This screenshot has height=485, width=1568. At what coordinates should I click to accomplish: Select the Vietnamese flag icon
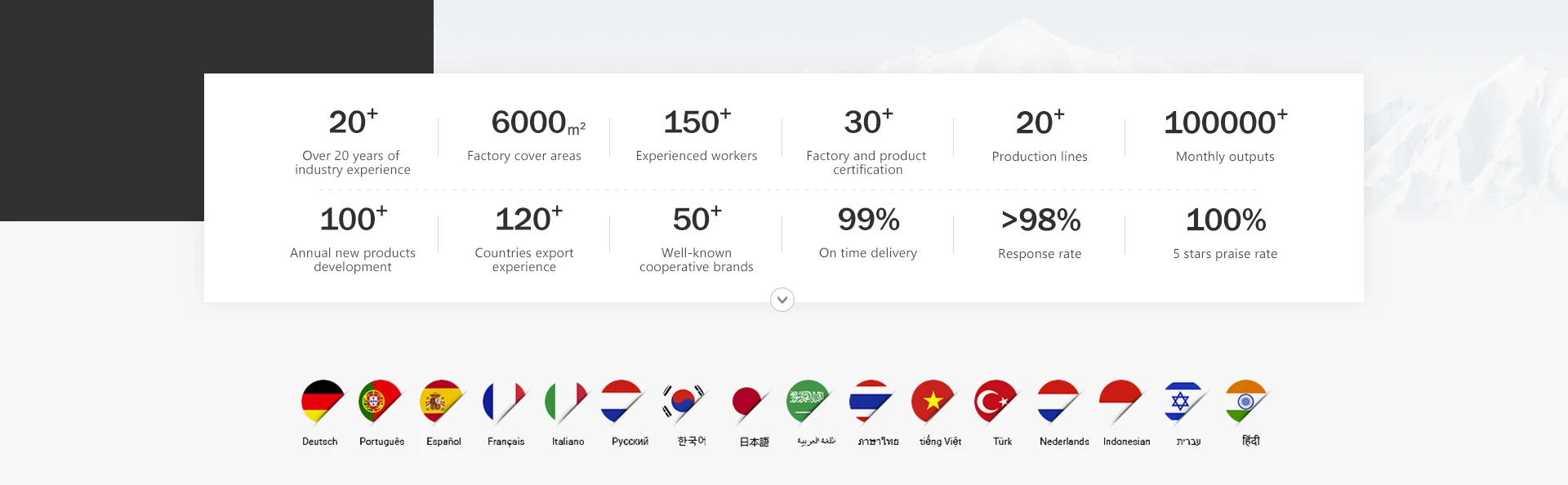click(x=933, y=401)
